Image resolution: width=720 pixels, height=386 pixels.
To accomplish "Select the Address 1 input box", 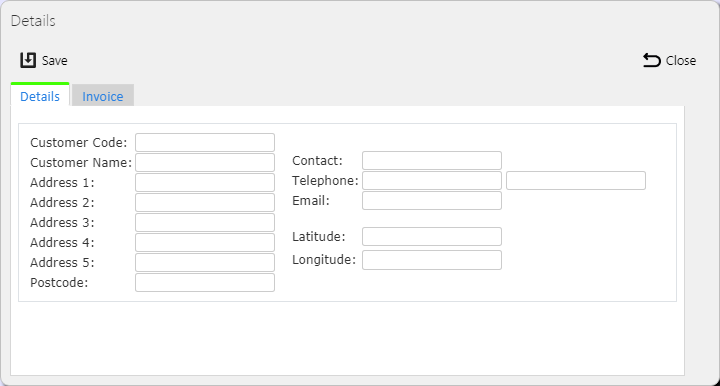I will (205, 183).
